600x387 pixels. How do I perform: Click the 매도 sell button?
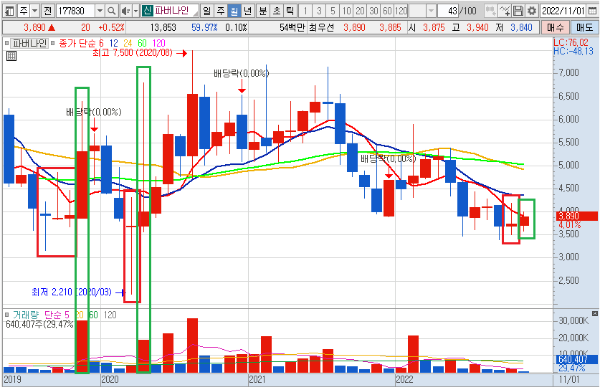(x=584, y=28)
